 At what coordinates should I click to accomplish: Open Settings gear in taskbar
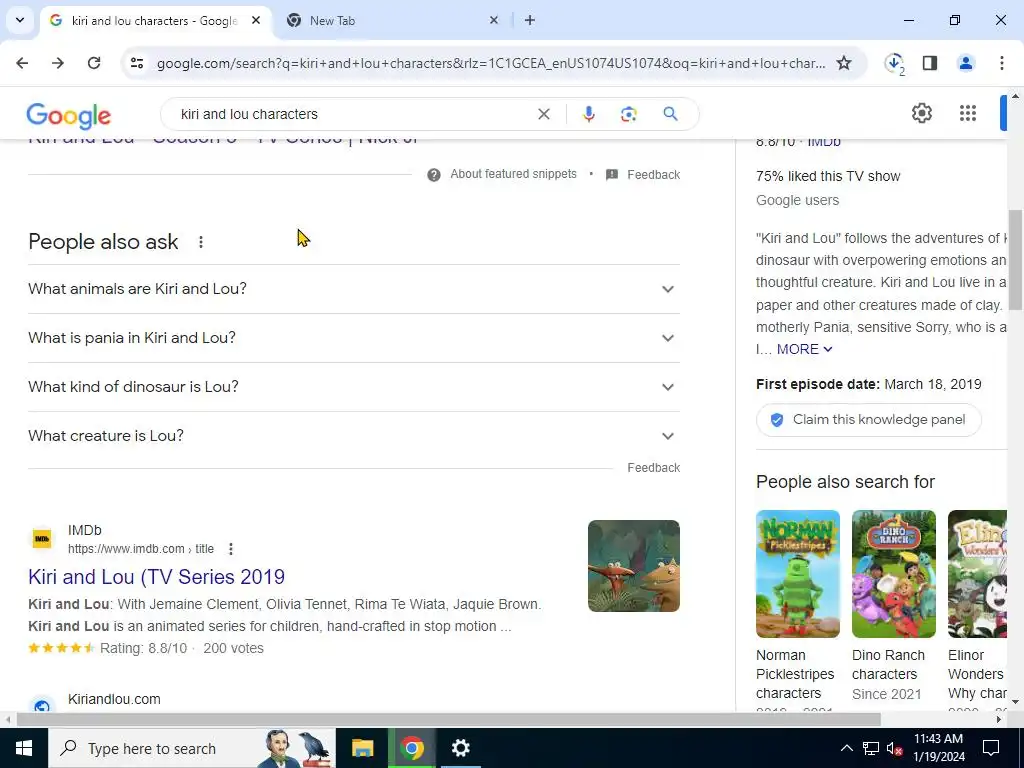460,748
